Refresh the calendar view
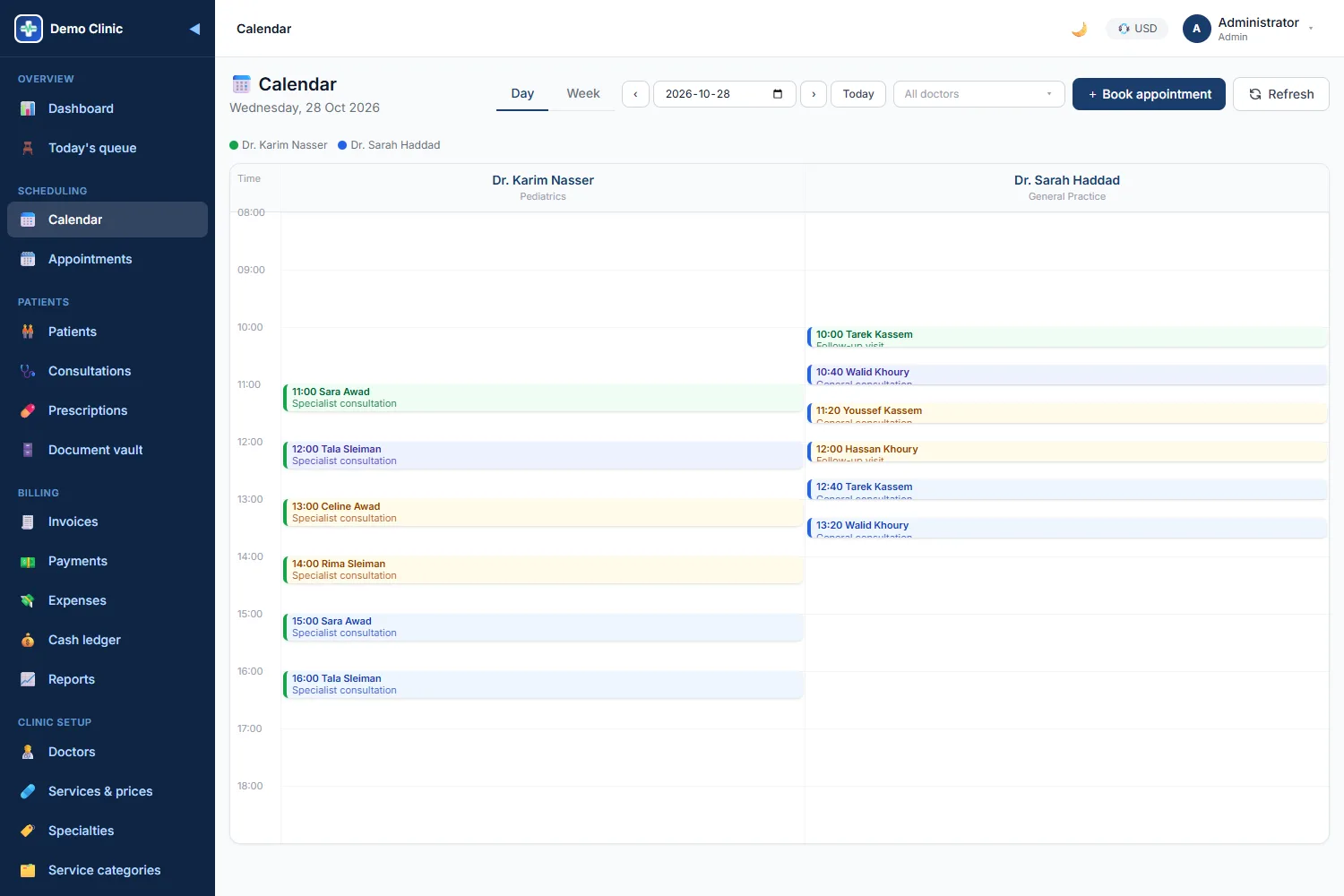1344x896 pixels. point(1281,94)
